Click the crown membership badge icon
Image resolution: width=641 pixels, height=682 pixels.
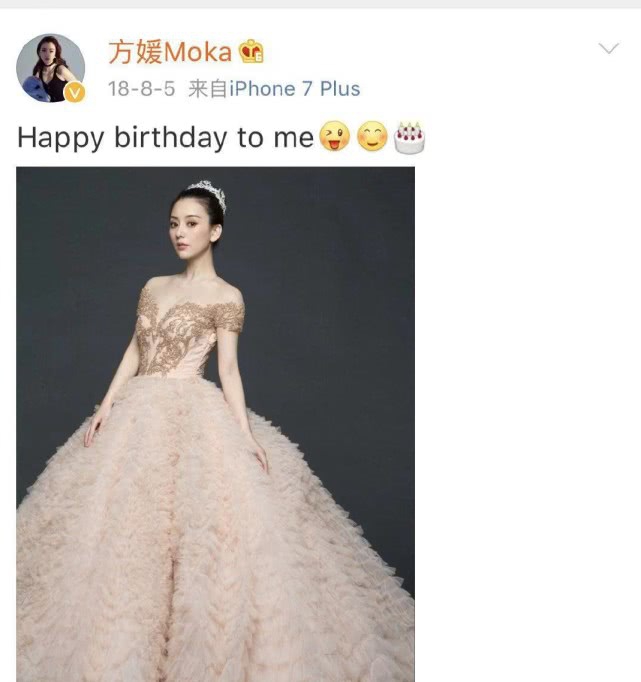pos(251,51)
